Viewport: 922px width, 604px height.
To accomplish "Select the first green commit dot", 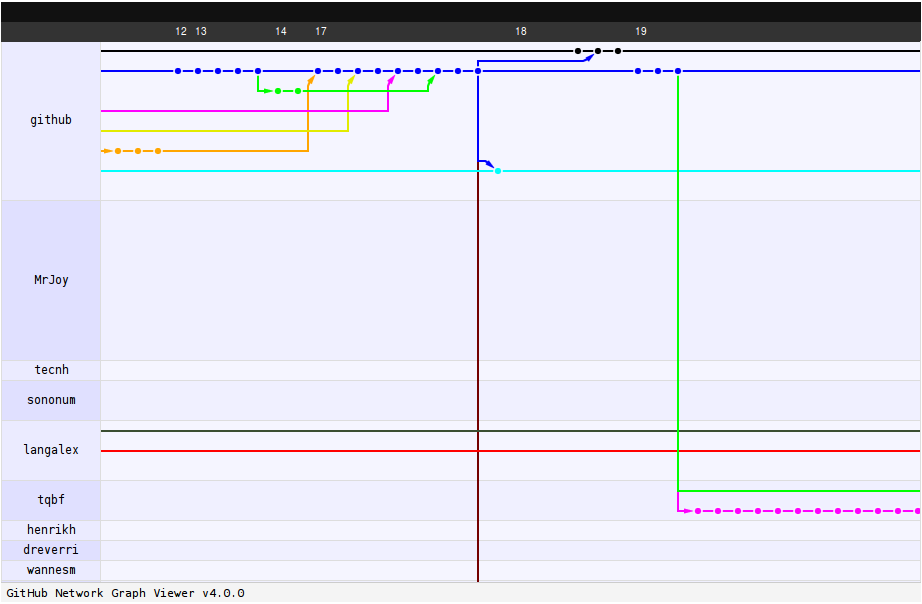I will tap(278, 91).
